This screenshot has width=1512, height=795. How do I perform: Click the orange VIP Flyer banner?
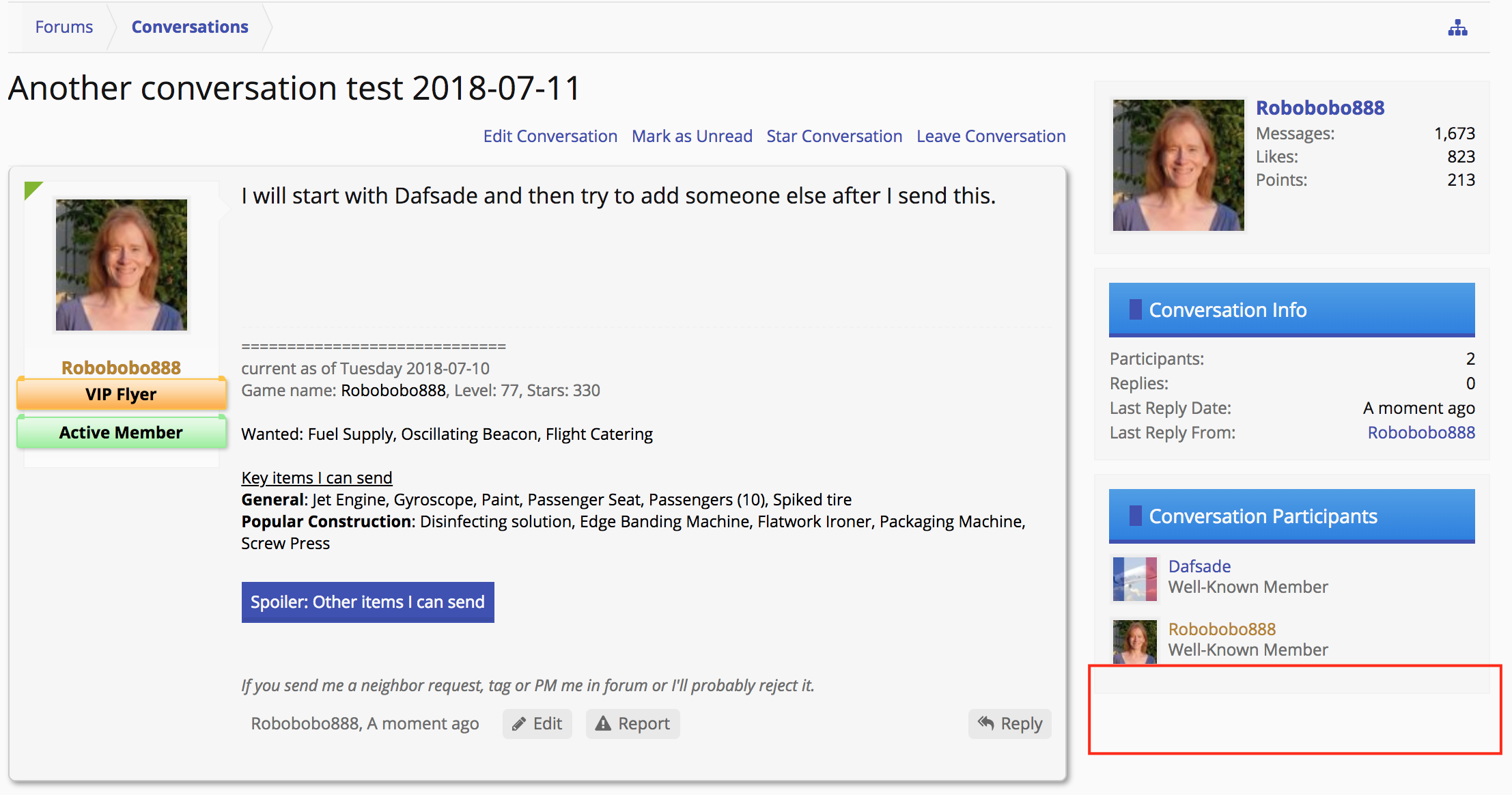click(121, 394)
